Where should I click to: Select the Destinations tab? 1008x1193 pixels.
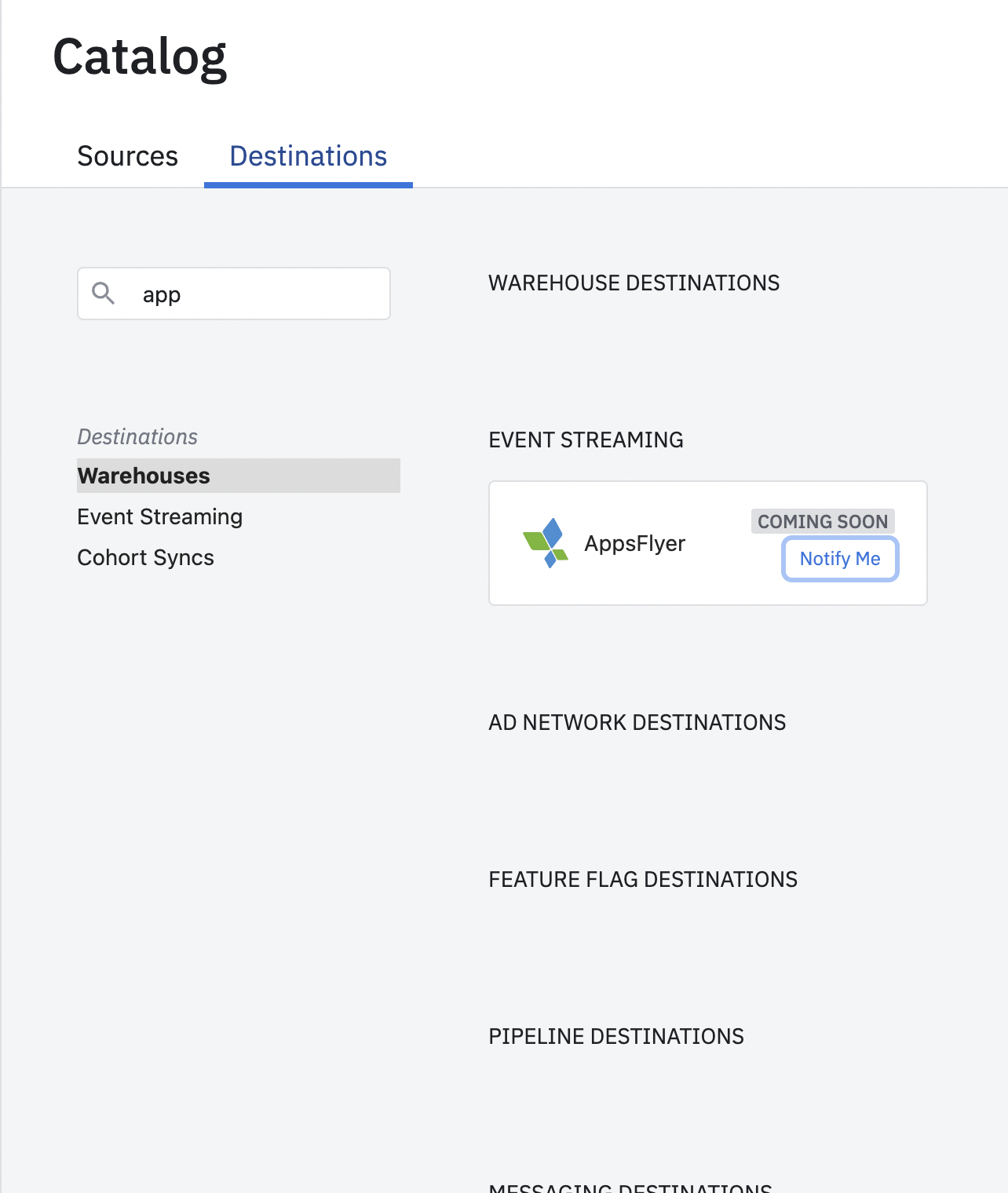tap(308, 156)
